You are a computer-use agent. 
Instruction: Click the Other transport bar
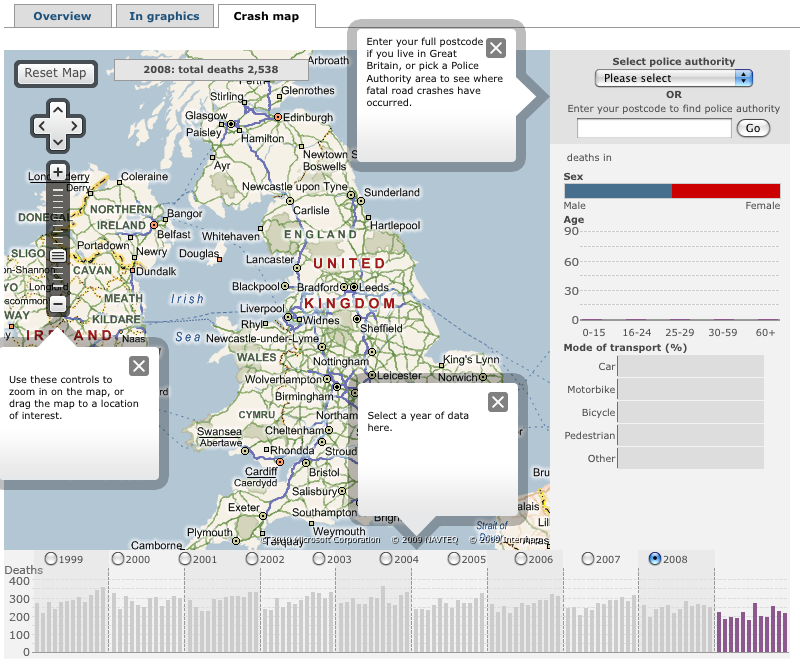(690, 458)
